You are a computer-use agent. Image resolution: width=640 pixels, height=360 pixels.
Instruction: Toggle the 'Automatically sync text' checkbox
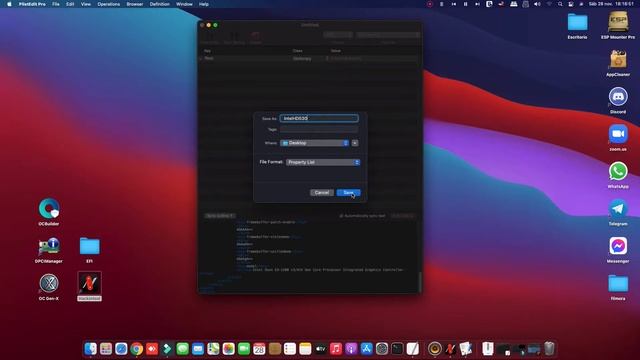tap(341, 216)
